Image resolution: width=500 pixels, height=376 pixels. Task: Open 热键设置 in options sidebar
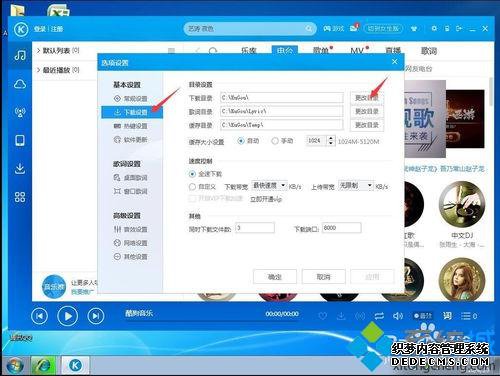[132, 126]
